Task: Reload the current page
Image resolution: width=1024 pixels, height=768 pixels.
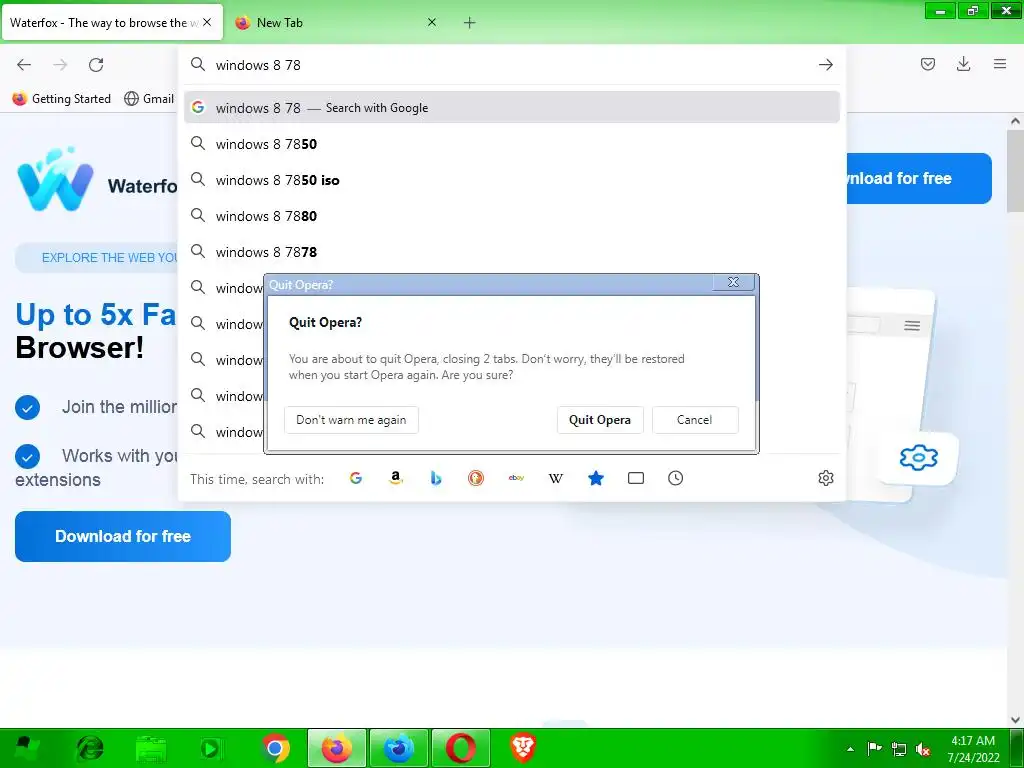Action: pos(96,65)
